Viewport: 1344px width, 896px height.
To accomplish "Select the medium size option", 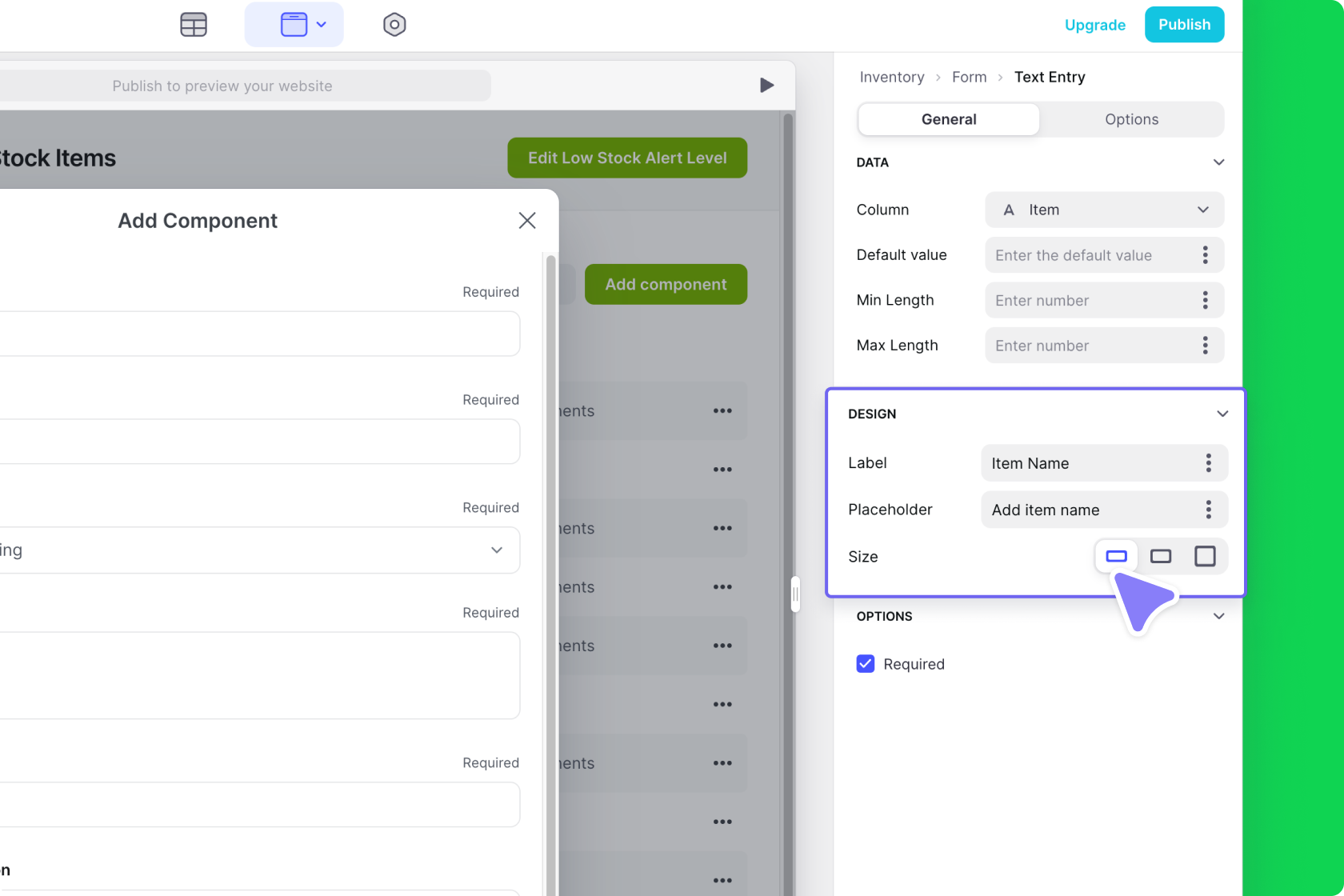I will pos(1161,556).
